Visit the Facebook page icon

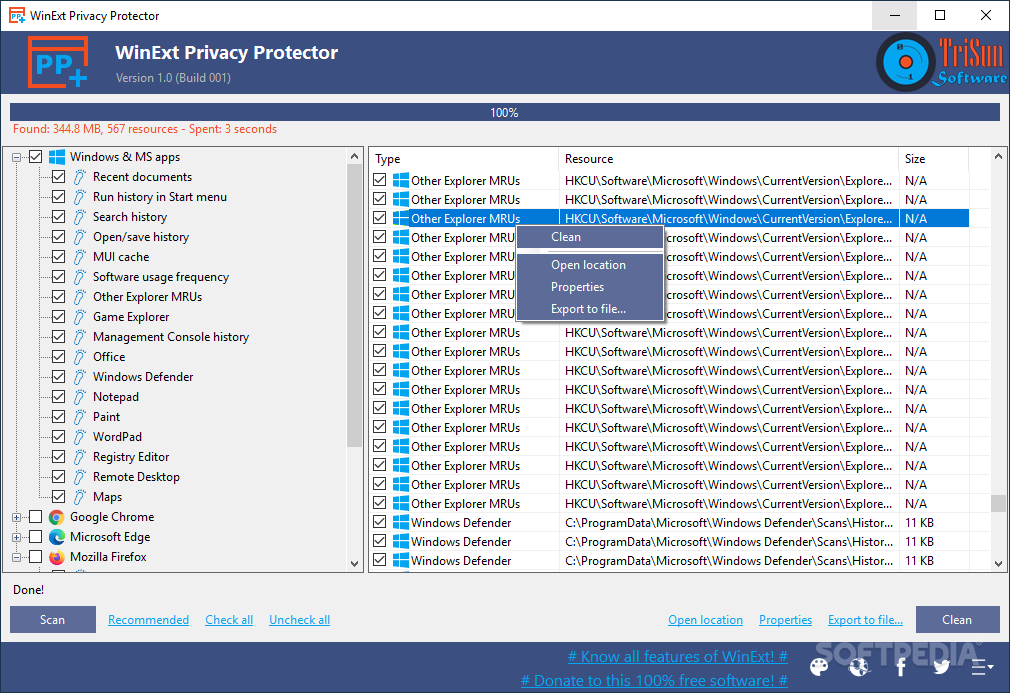(900, 667)
